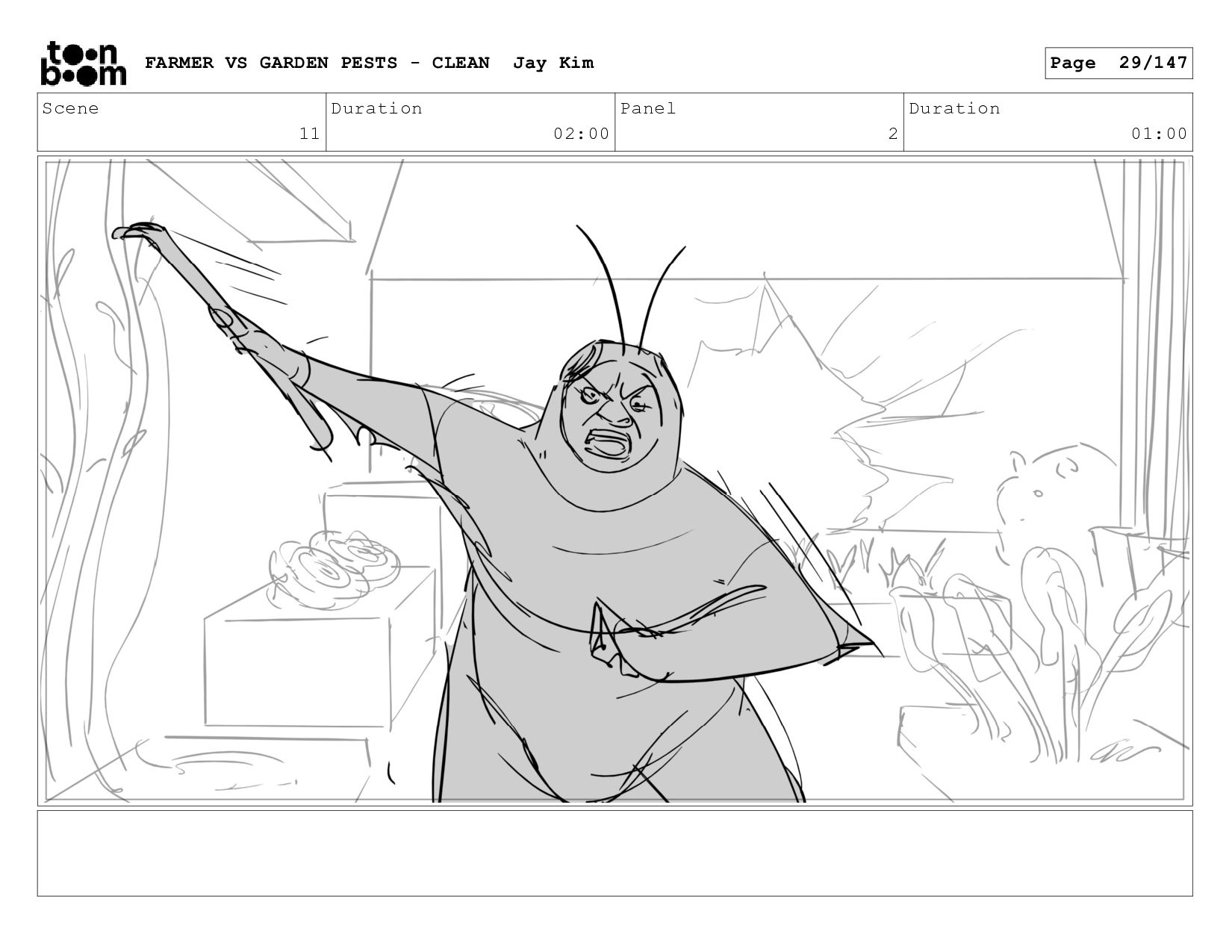The image size is (1232, 952).
Task: Click the panel number '2'
Action: tap(892, 134)
